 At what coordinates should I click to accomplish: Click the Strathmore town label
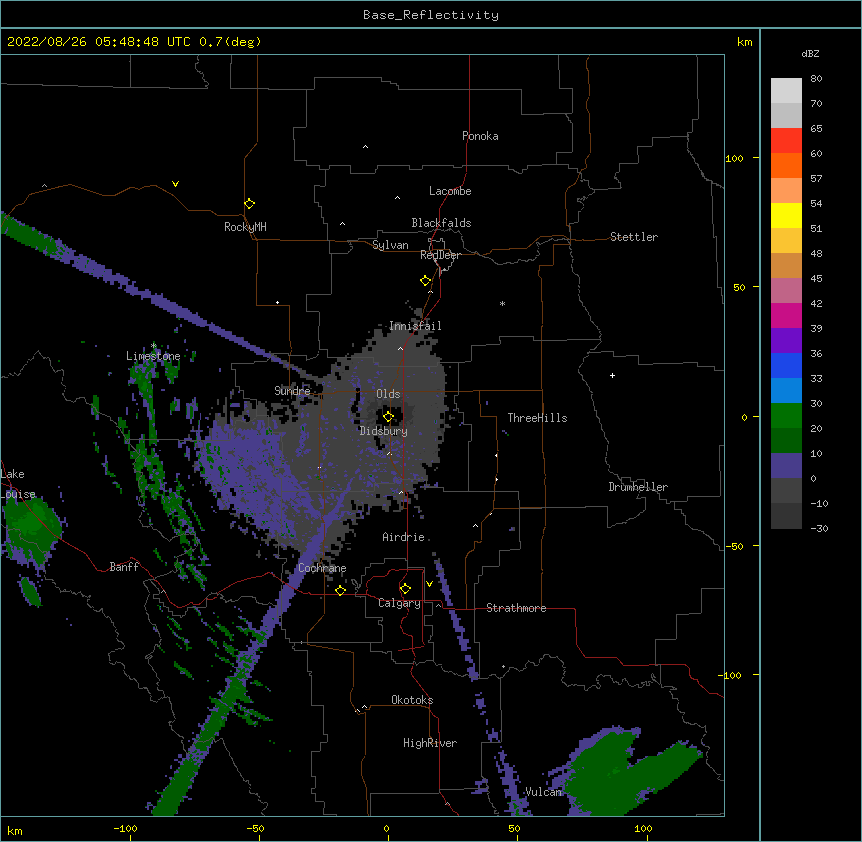tap(516, 608)
